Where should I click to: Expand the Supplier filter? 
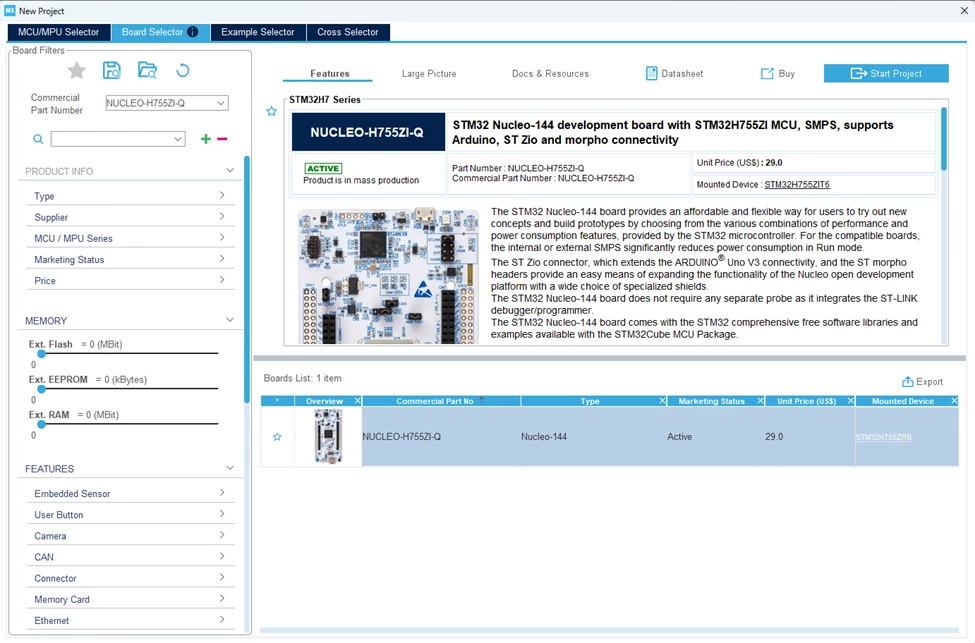(222, 216)
